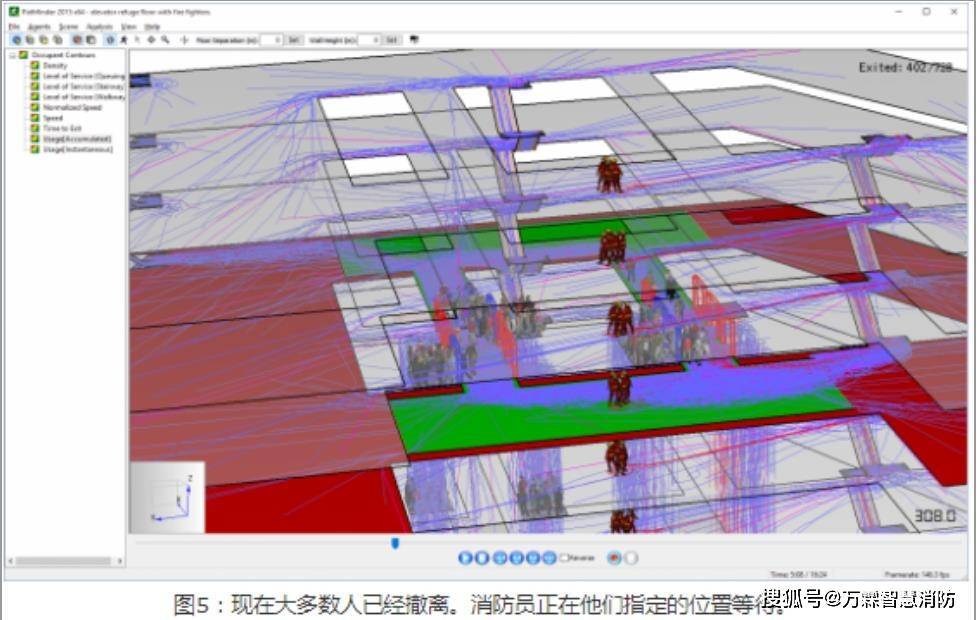The image size is (977, 620).
Task: Enable the Reverse playback checkbox
Action: pyautogui.click(x=564, y=558)
